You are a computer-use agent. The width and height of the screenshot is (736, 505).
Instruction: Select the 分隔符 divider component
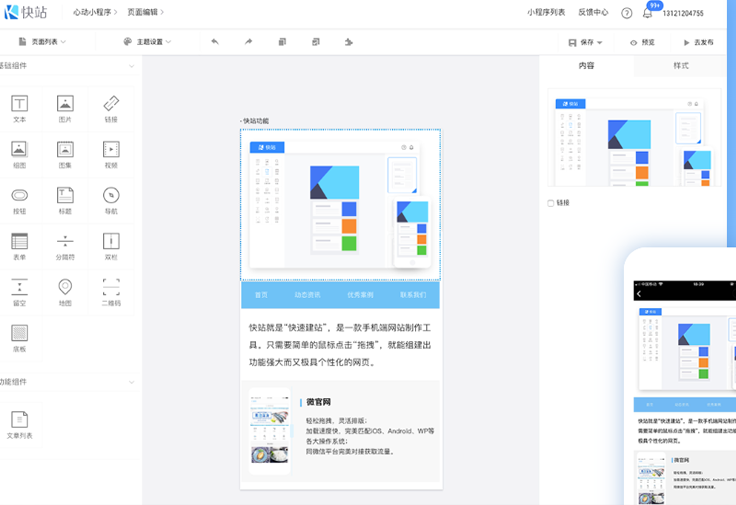coord(65,246)
